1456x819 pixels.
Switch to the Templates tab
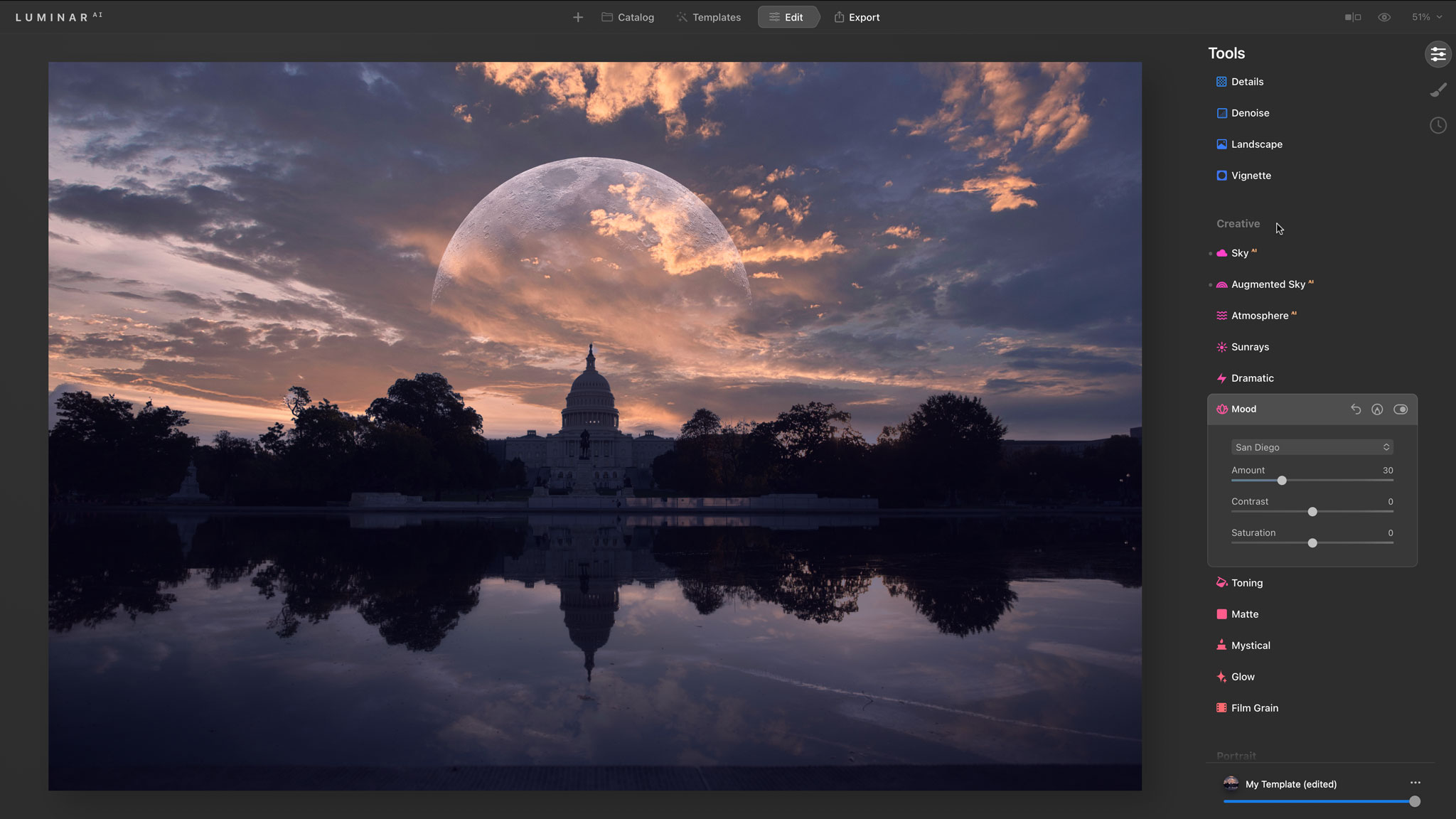(716, 17)
